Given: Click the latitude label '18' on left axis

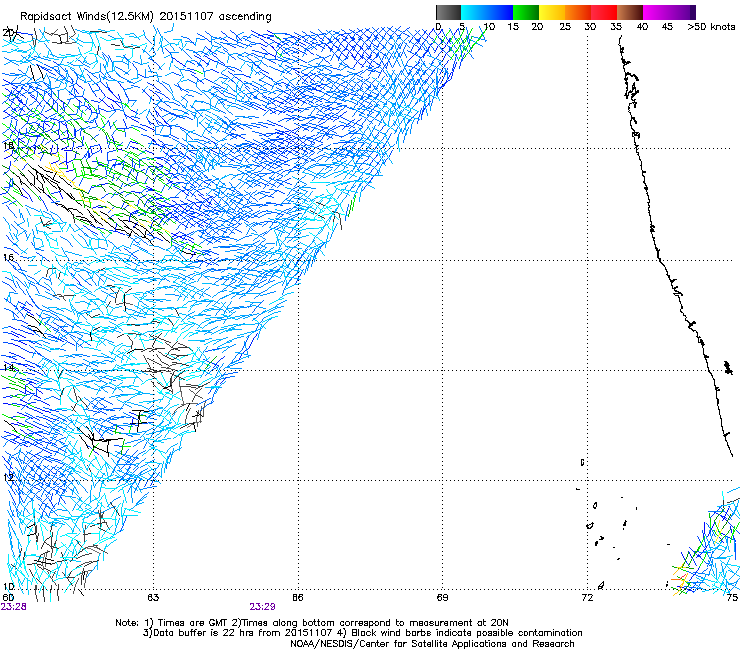Looking at the screenshot, I should pos(8,145).
